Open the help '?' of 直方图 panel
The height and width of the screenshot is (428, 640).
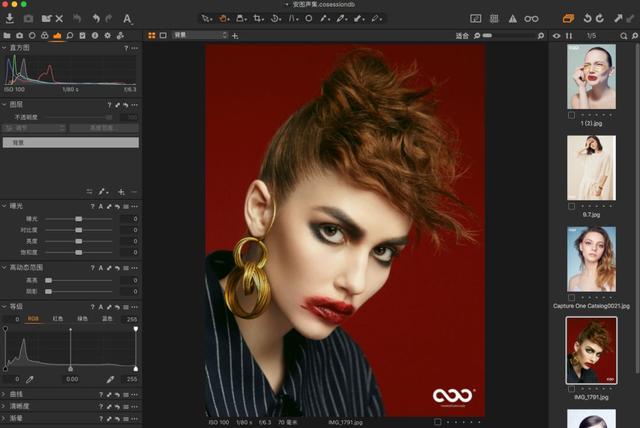click(x=126, y=48)
